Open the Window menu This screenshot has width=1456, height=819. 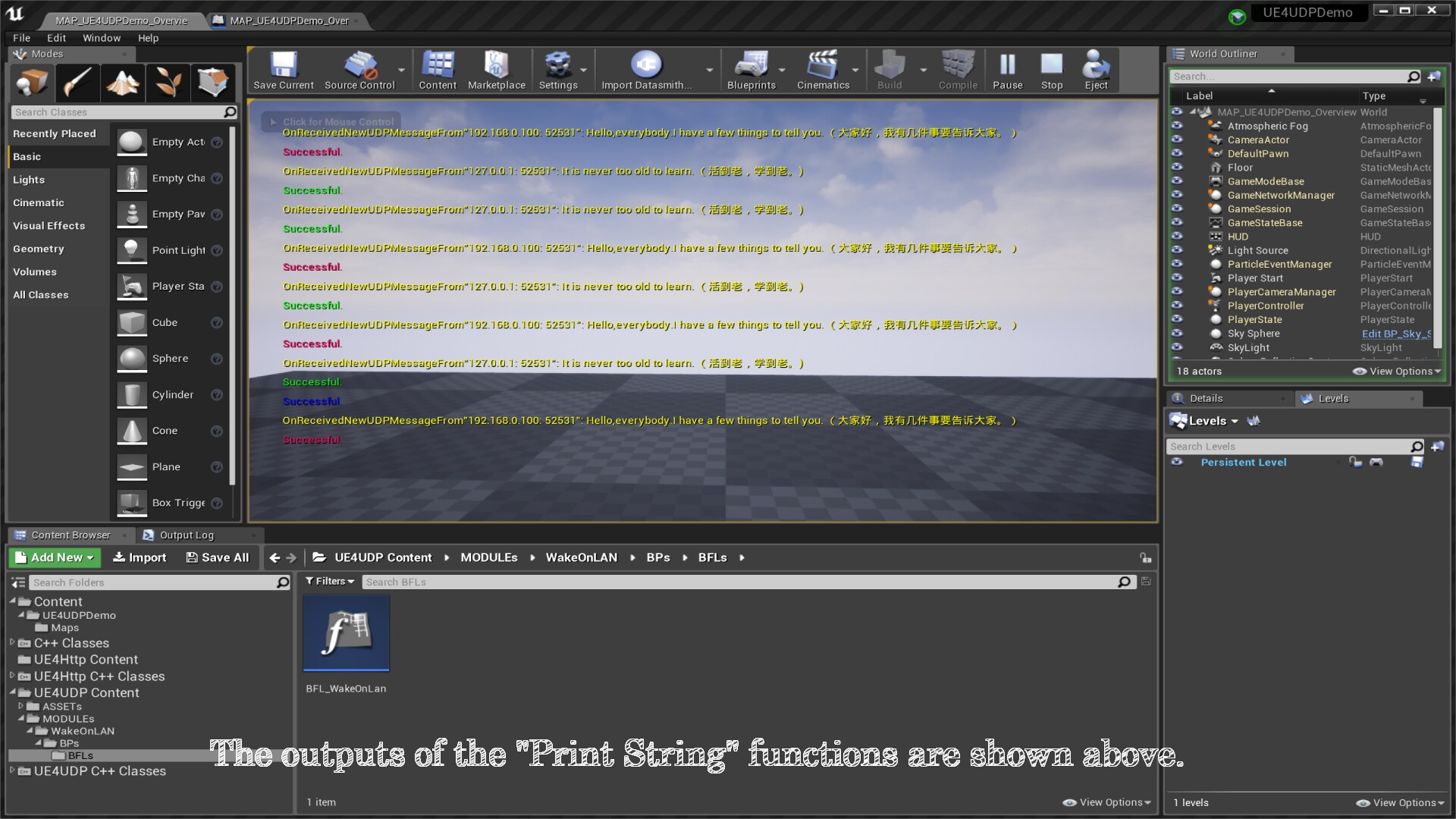click(101, 37)
